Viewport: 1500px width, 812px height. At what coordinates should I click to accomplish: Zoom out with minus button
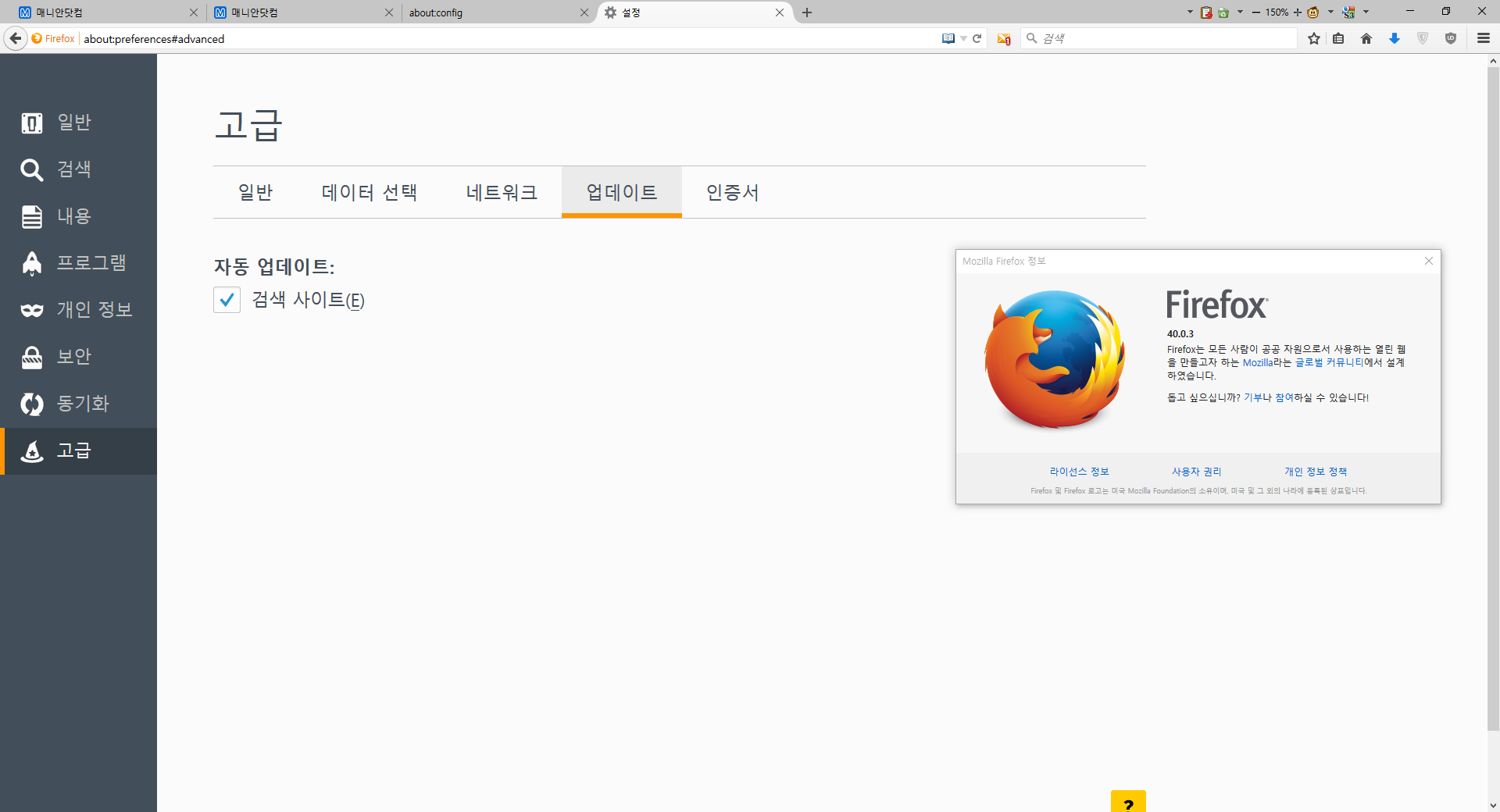(1255, 12)
